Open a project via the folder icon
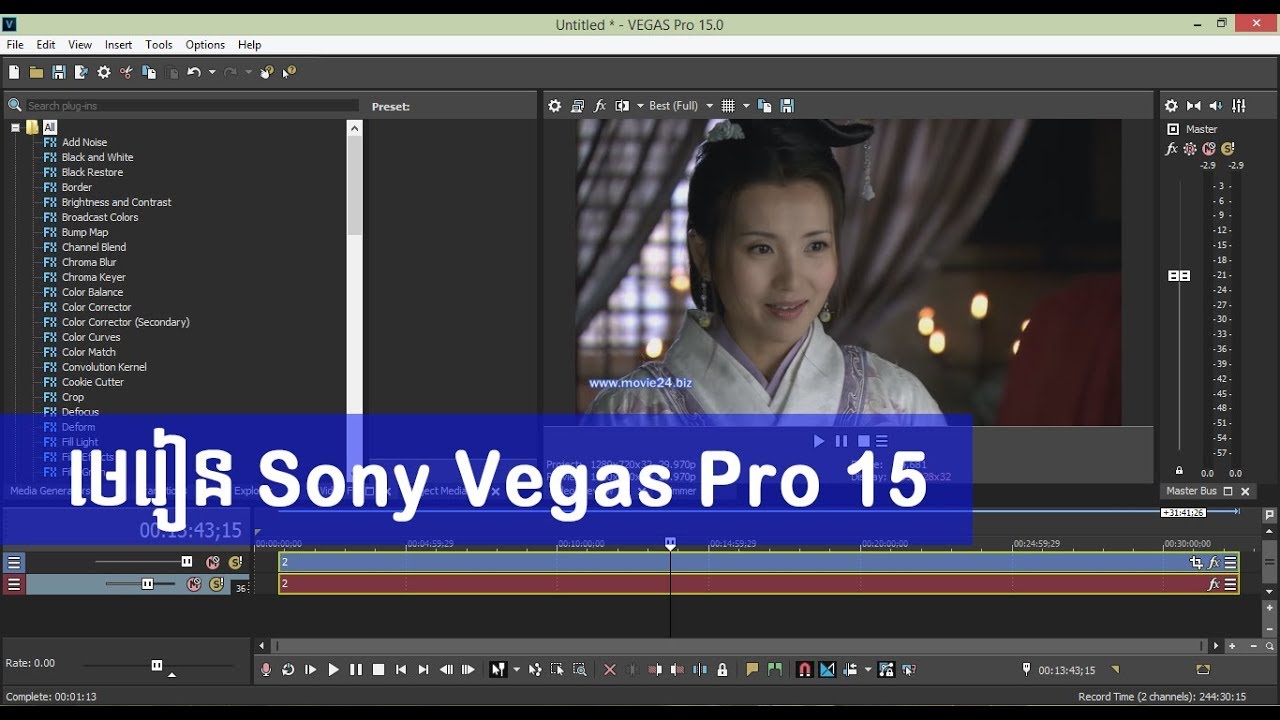The image size is (1280, 720). [36, 72]
